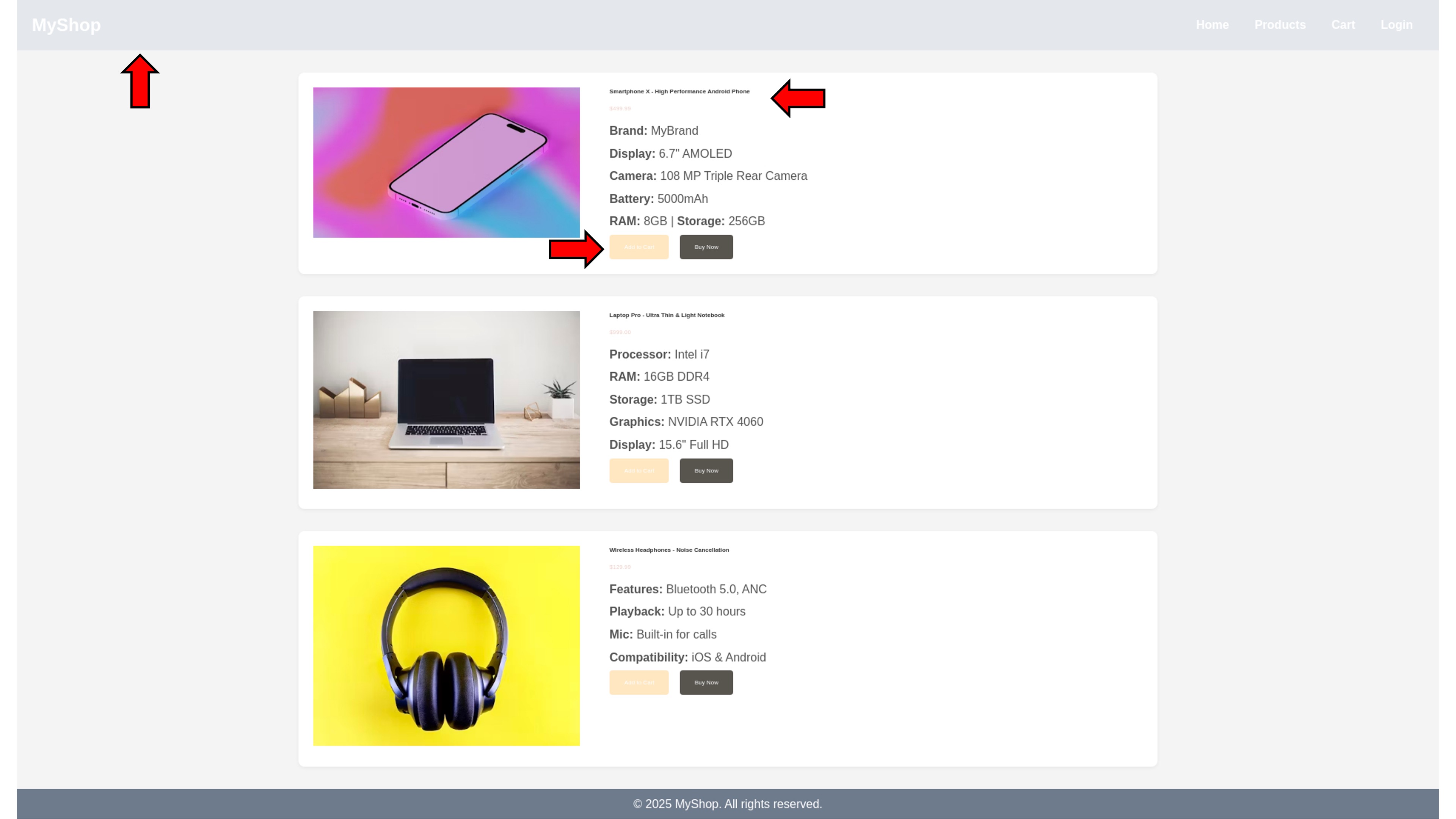The height and width of the screenshot is (819, 1456).
Task: Click the wireless headphones product image
Action: coord(446,645)
